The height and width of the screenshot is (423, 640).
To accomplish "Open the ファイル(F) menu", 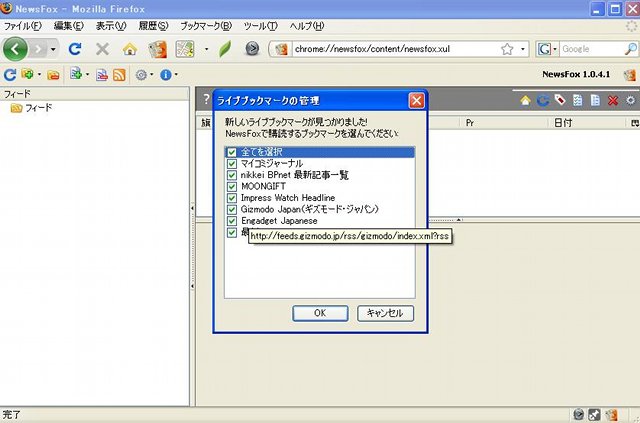I will (22, 26).
